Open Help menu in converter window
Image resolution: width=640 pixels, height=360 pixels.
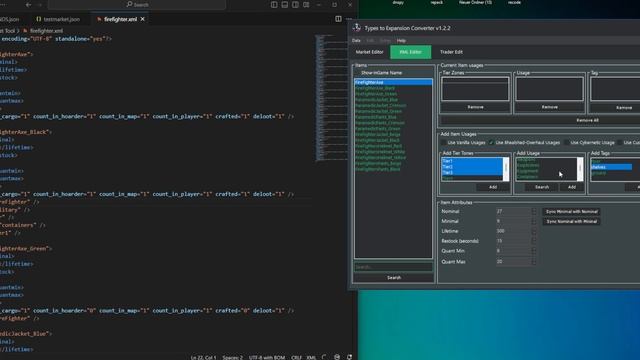pyautogui.click(x=401, y=40)
